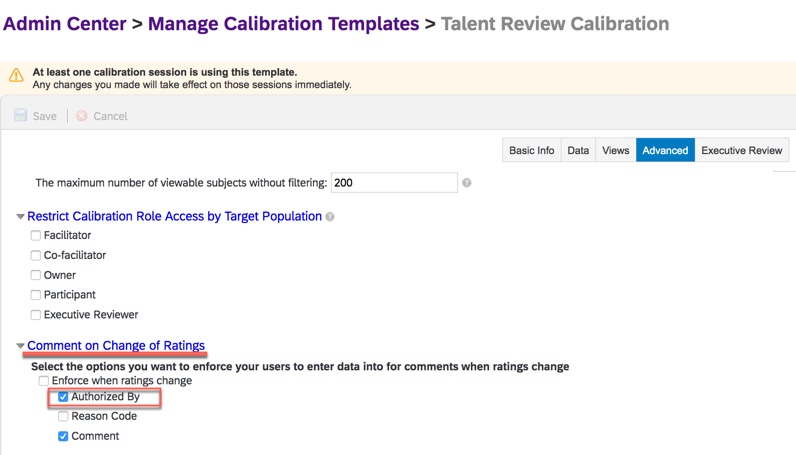This screenshot has height=455, width=796.
Task: Collapse Comment on Change of Ratings arrow
Action: (21, 346)
